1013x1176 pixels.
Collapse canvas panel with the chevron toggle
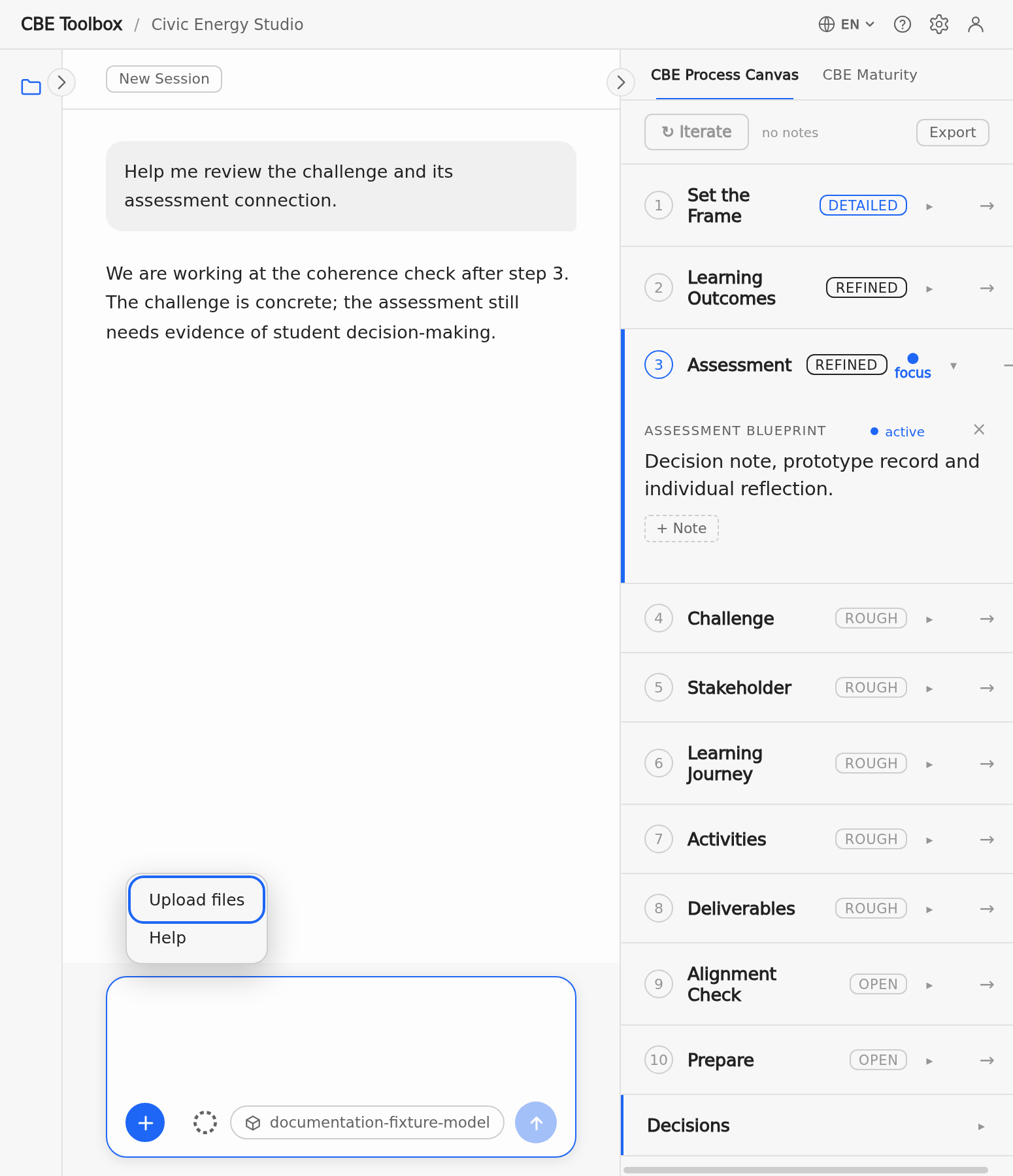click(620, 82)
